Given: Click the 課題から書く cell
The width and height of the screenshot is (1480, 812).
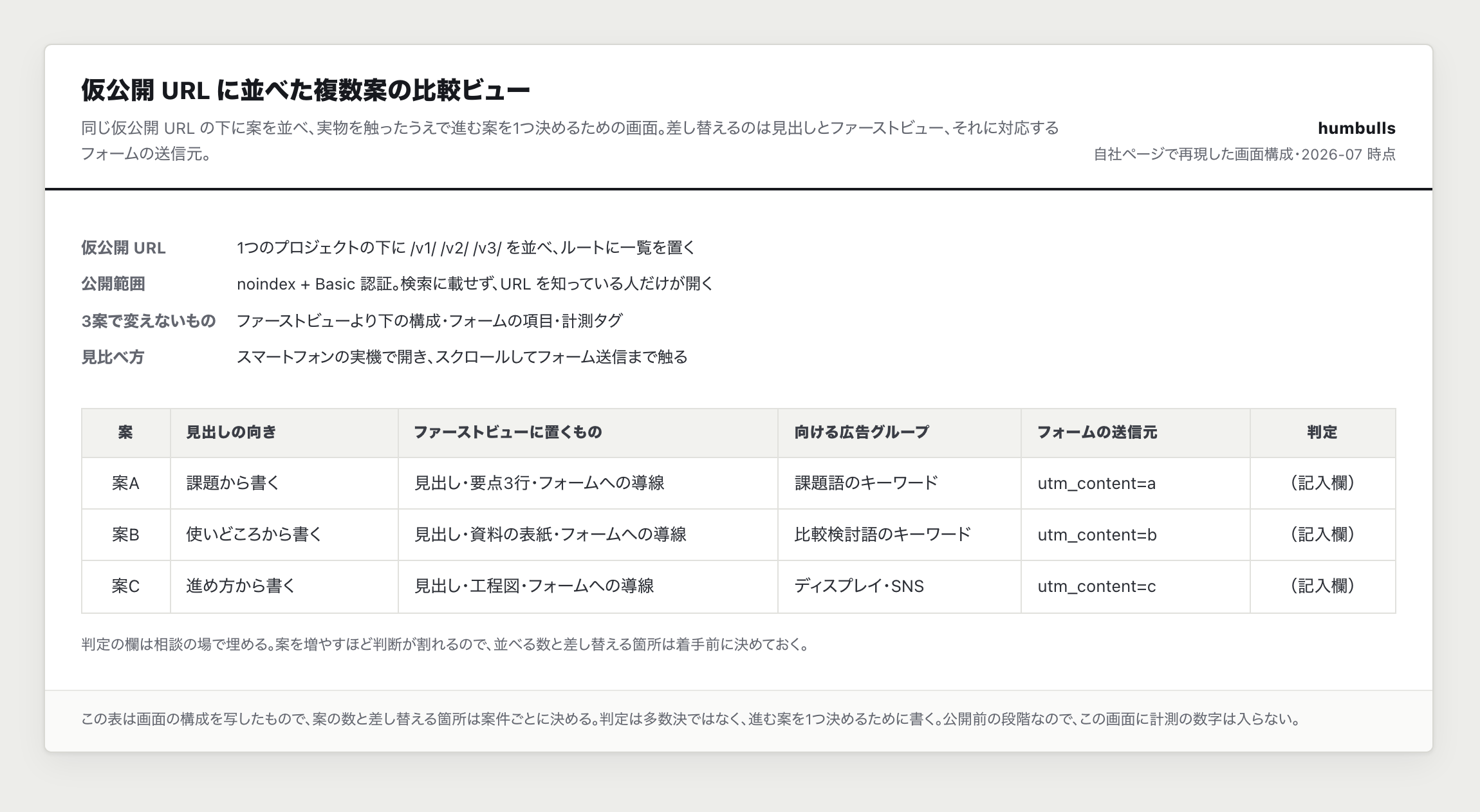Looking at the screenshot, I should (284, 483).
